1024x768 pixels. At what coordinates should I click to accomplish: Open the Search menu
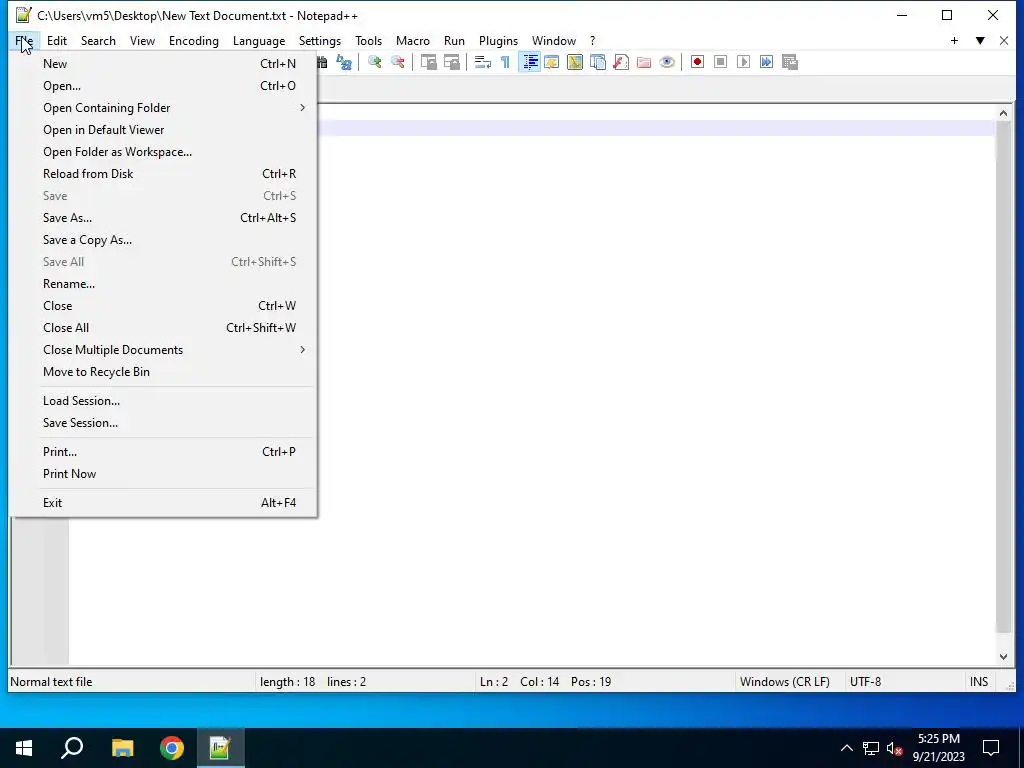point(98,40)
